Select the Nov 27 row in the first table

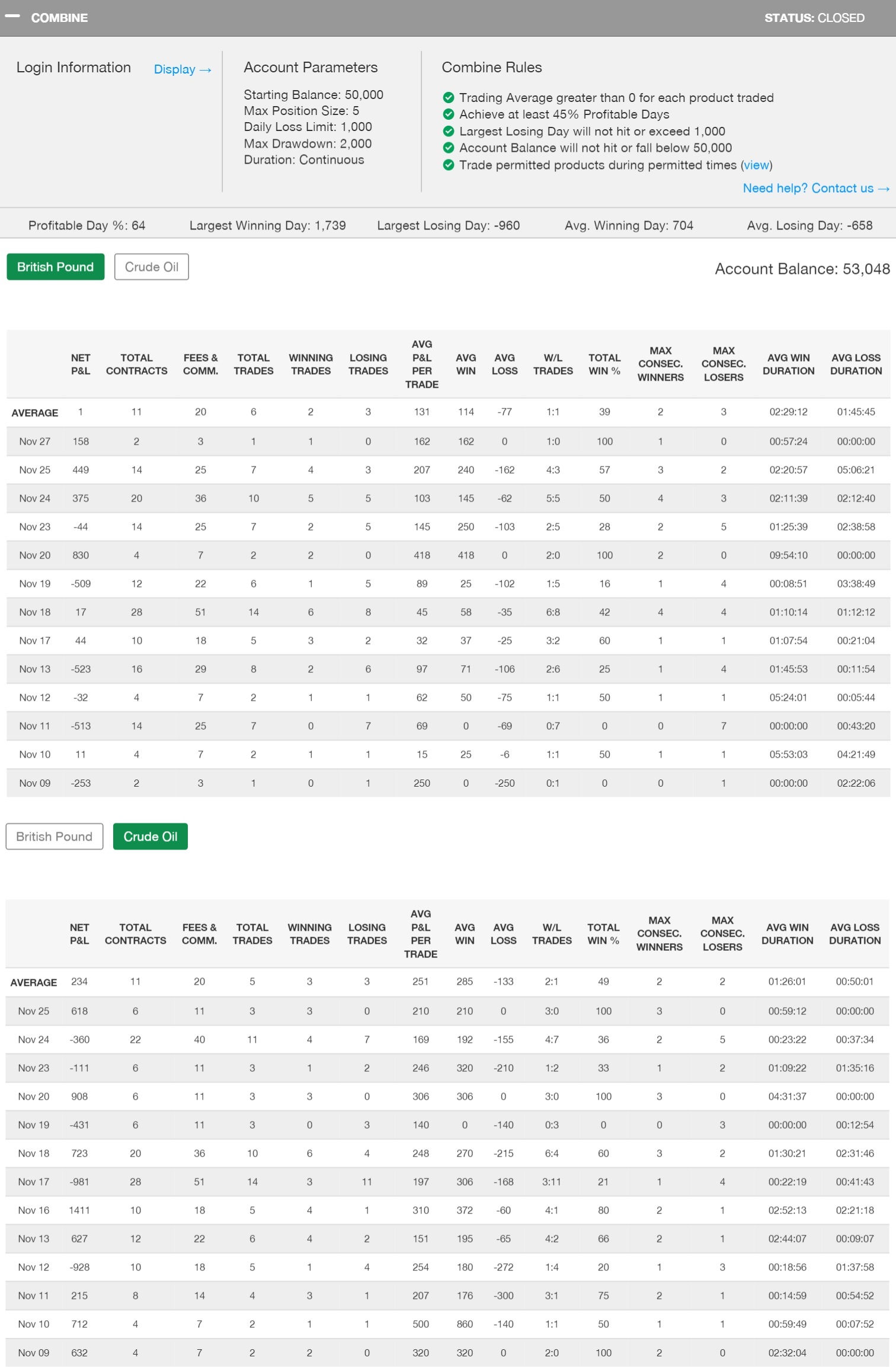(35, 441)
